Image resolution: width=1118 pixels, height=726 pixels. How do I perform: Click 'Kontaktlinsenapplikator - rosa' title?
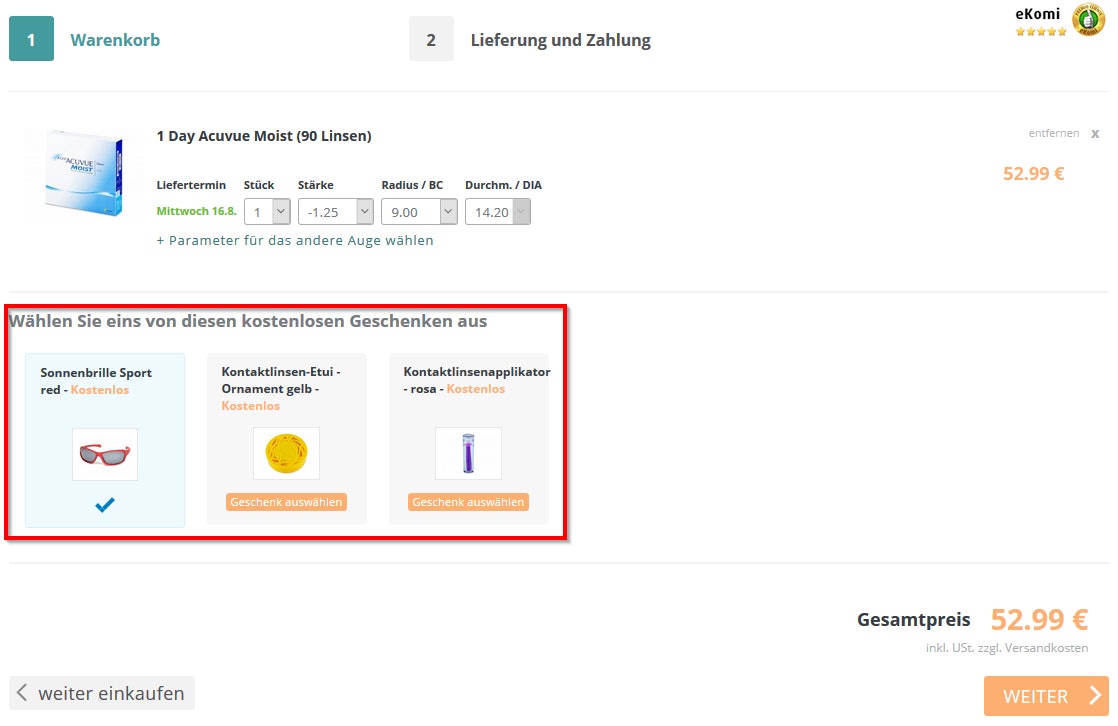click(476, 379)
